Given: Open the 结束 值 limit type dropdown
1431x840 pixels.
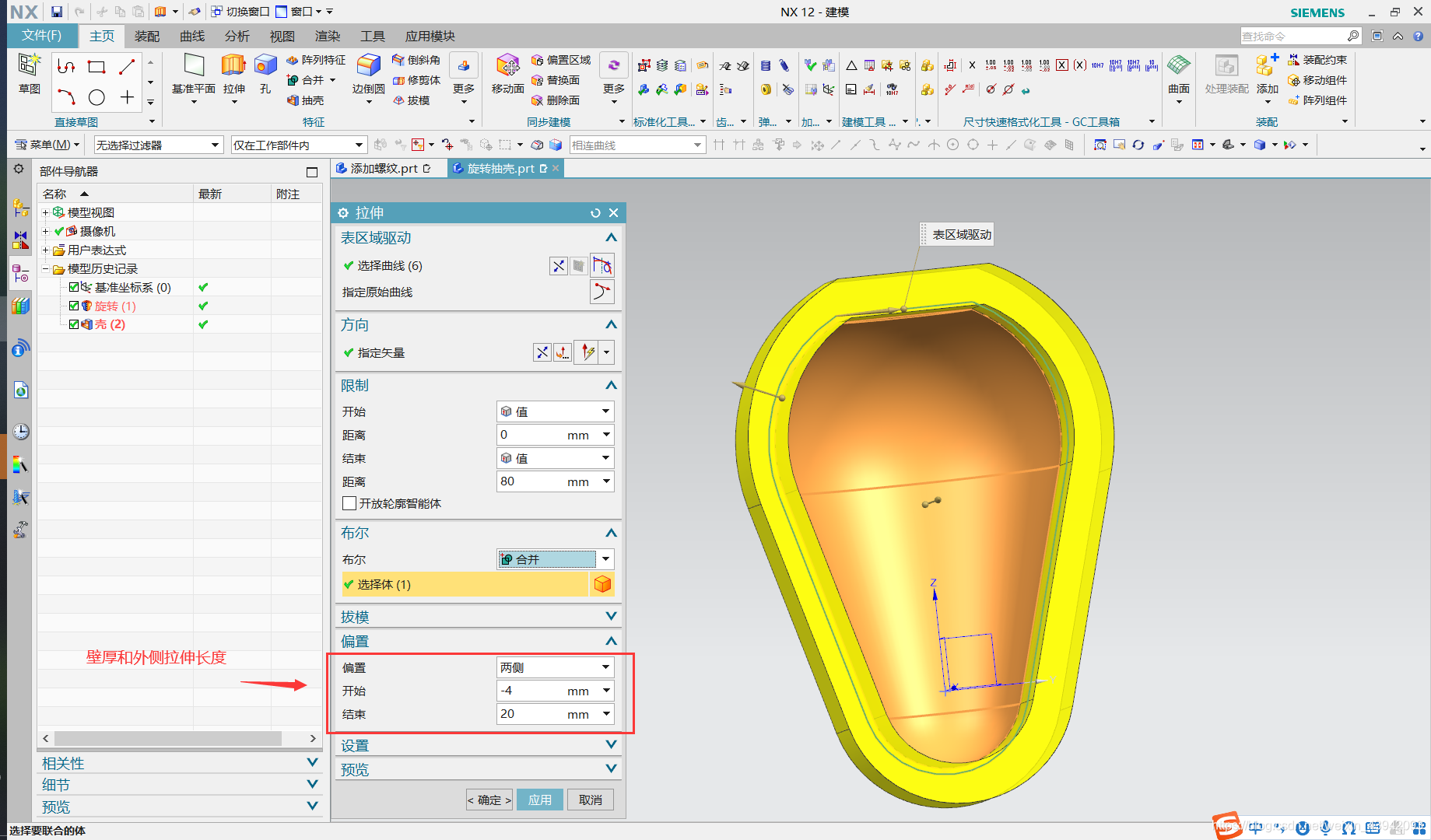Looking at the screenshot, I should [556, 458].
